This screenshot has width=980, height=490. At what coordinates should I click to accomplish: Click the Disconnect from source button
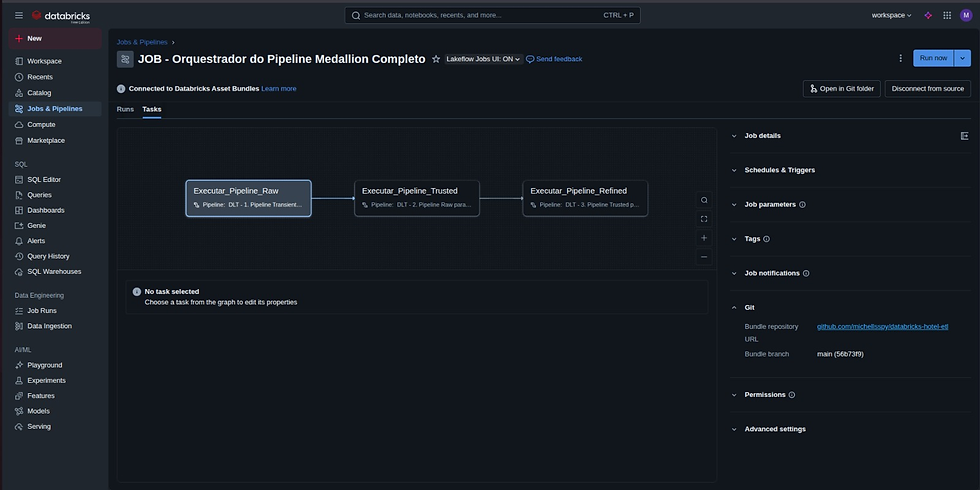pyautogui.click(x=927, y=89)
